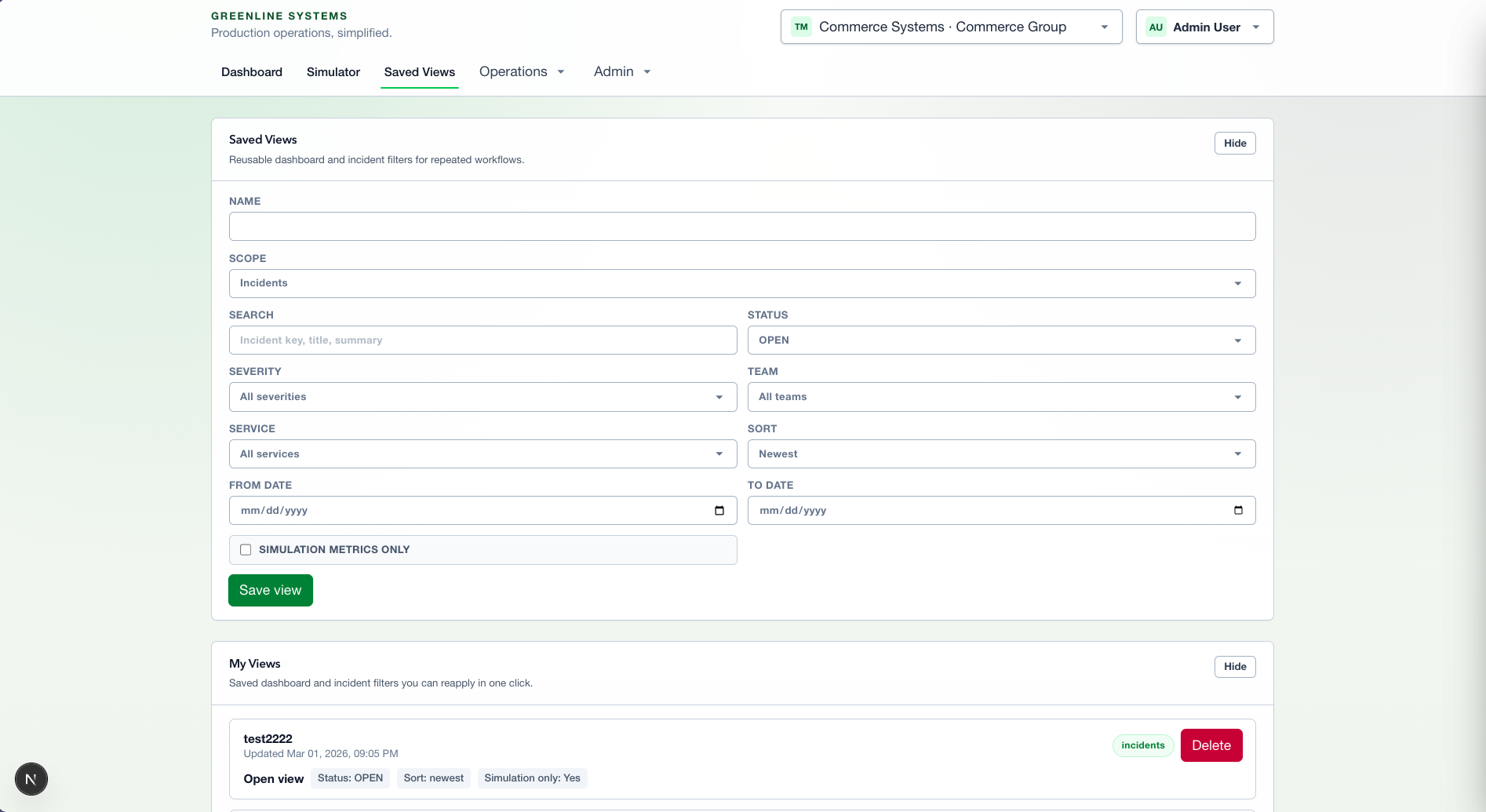Switch to the Dashboard tab

252,72
